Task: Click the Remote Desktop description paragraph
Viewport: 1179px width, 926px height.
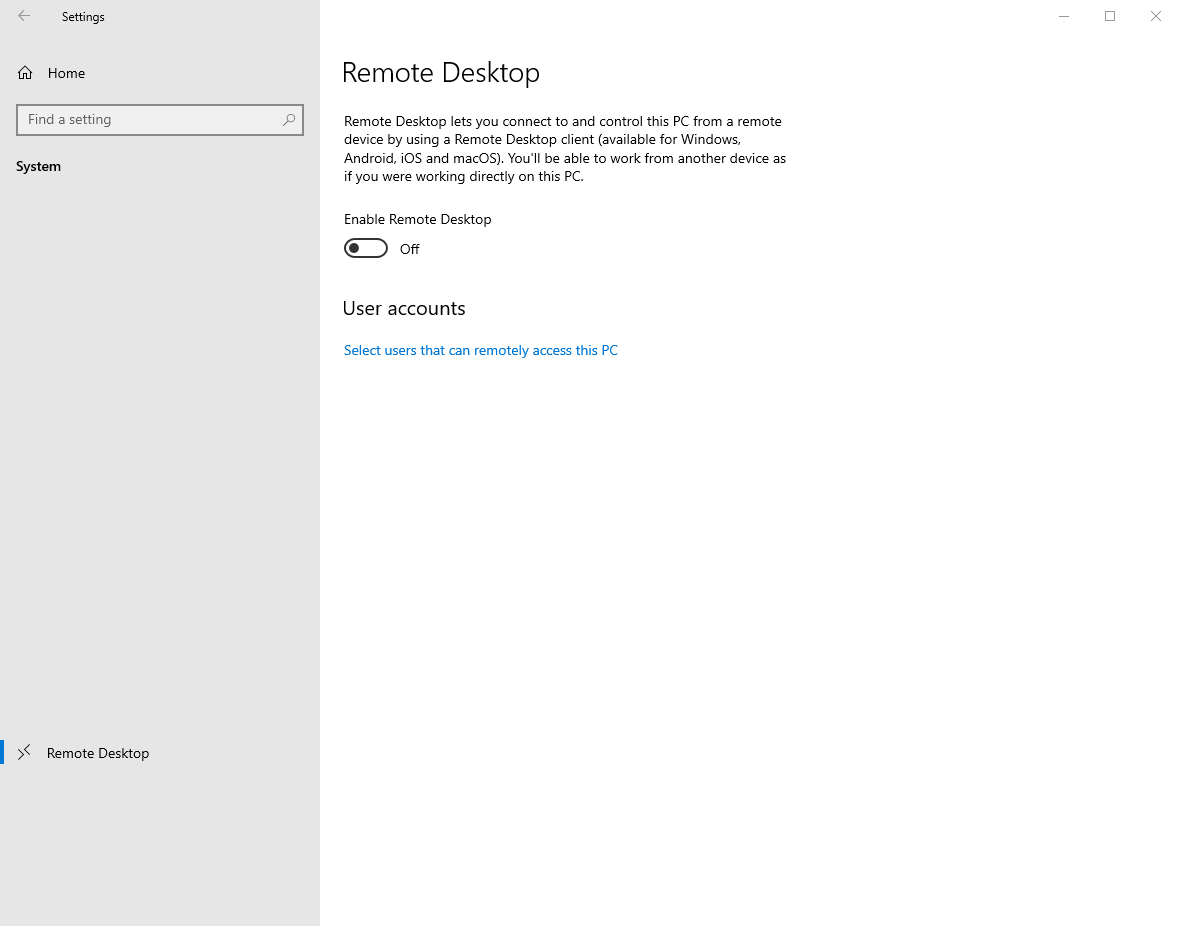Action: [565, 149]
